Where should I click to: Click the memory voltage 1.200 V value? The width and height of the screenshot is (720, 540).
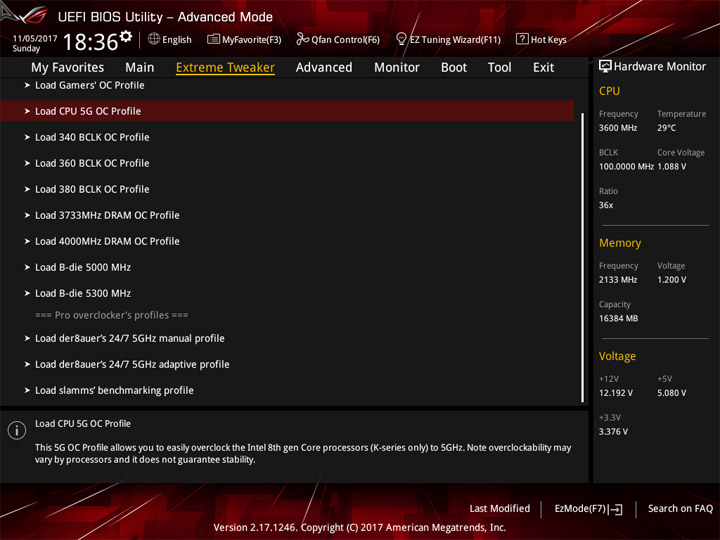click(x=672, y=280)
